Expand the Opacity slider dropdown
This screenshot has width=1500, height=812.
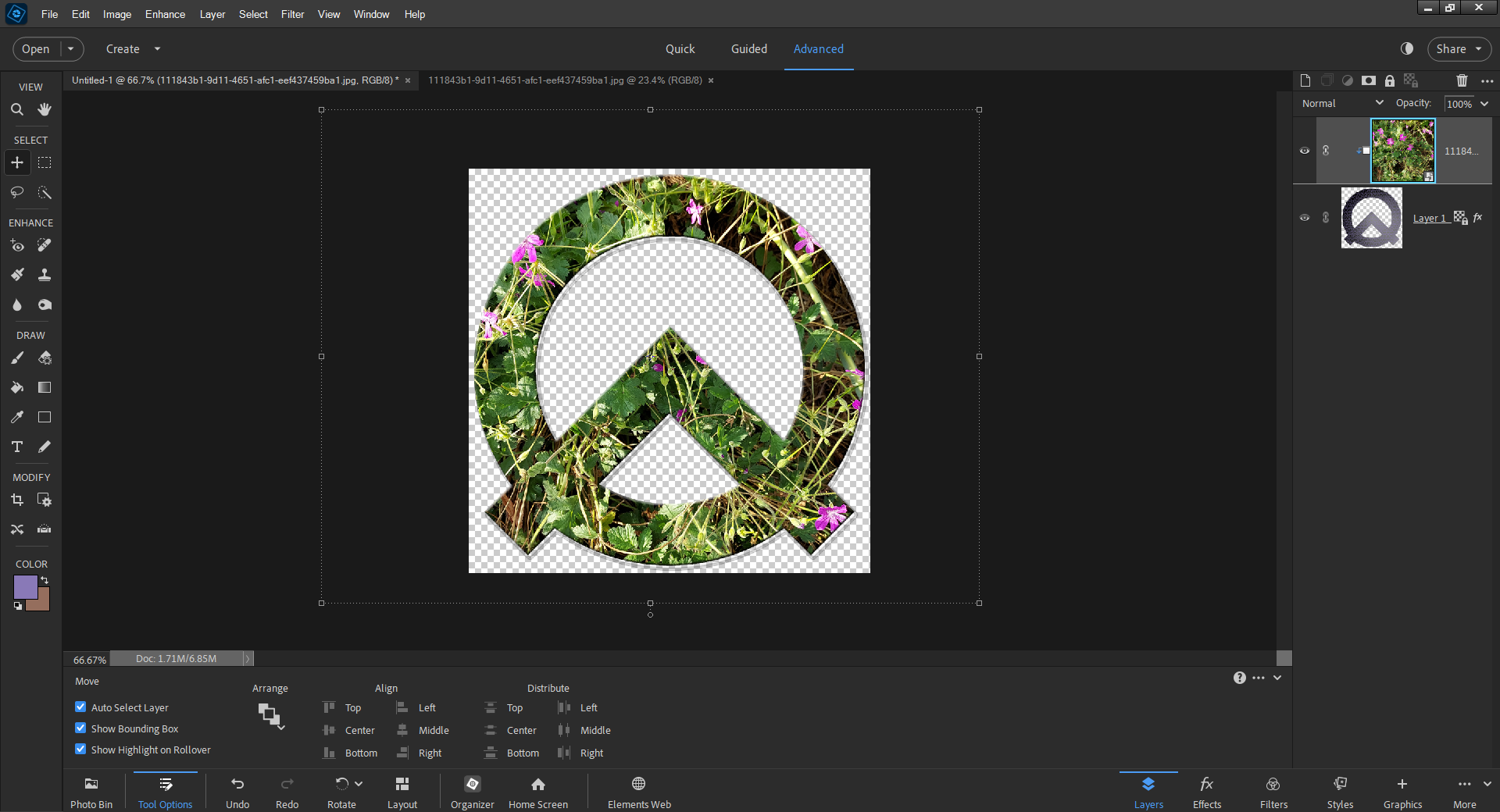tap(1483, 103)
